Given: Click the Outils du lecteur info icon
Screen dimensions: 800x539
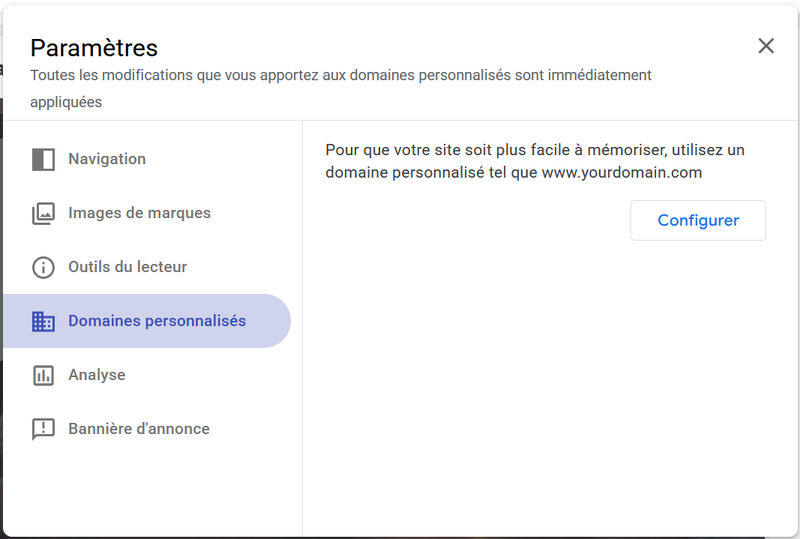Looking at the screenshot, I should (43, 268).
